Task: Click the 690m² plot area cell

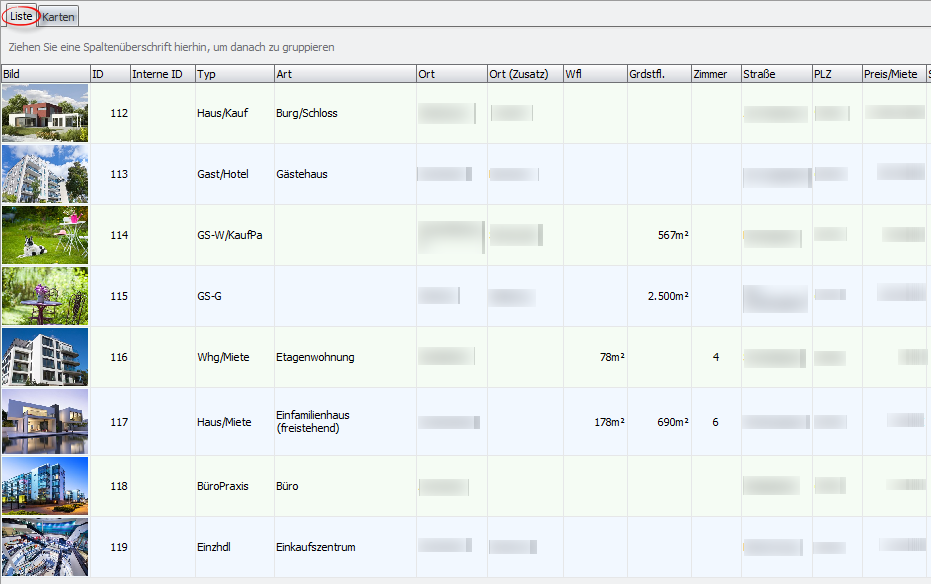Action: pos(659,422)
